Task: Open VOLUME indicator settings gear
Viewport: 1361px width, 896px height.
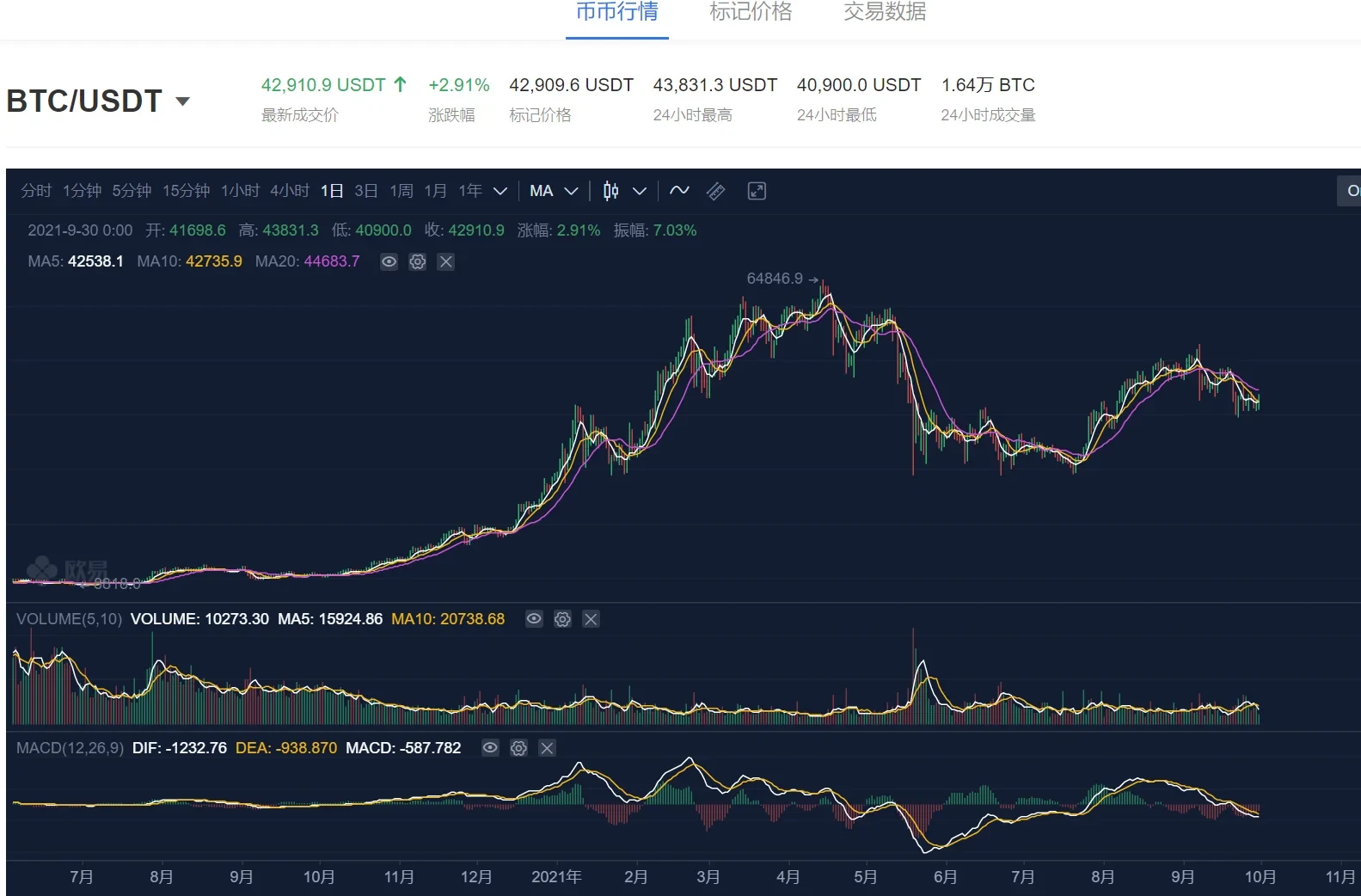Action: 562,619
